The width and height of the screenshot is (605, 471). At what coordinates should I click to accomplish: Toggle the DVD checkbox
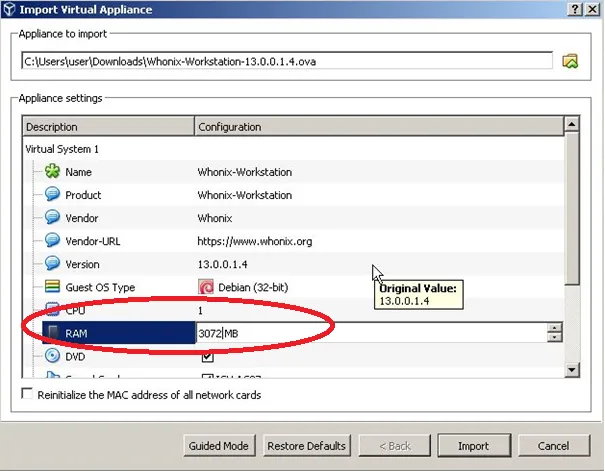[x=207, y=356]
